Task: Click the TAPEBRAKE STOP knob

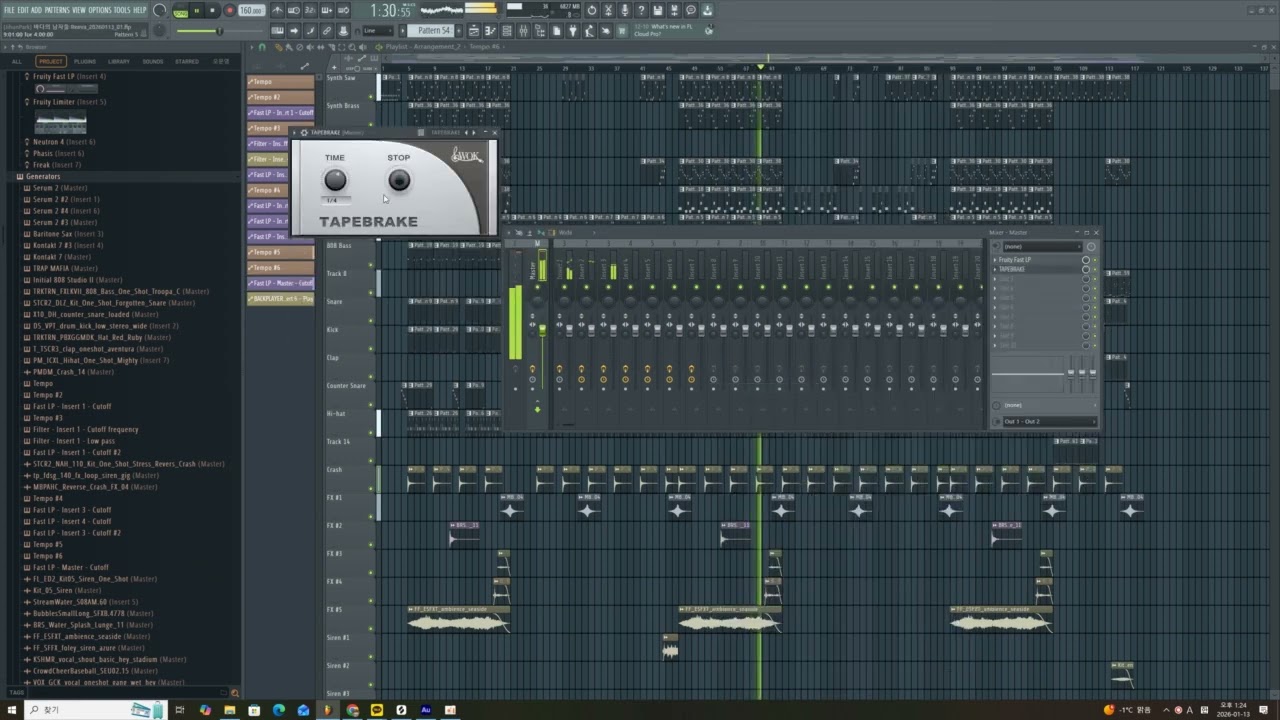Action: click(x=399, y=180)
